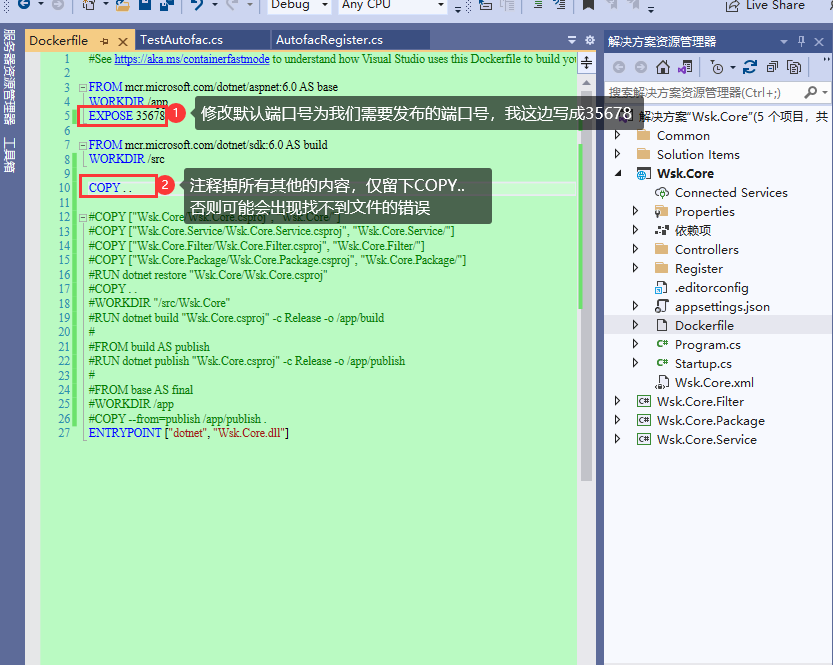Click the save all toolbar icon

pyautogui.click(x=167, y=5)
